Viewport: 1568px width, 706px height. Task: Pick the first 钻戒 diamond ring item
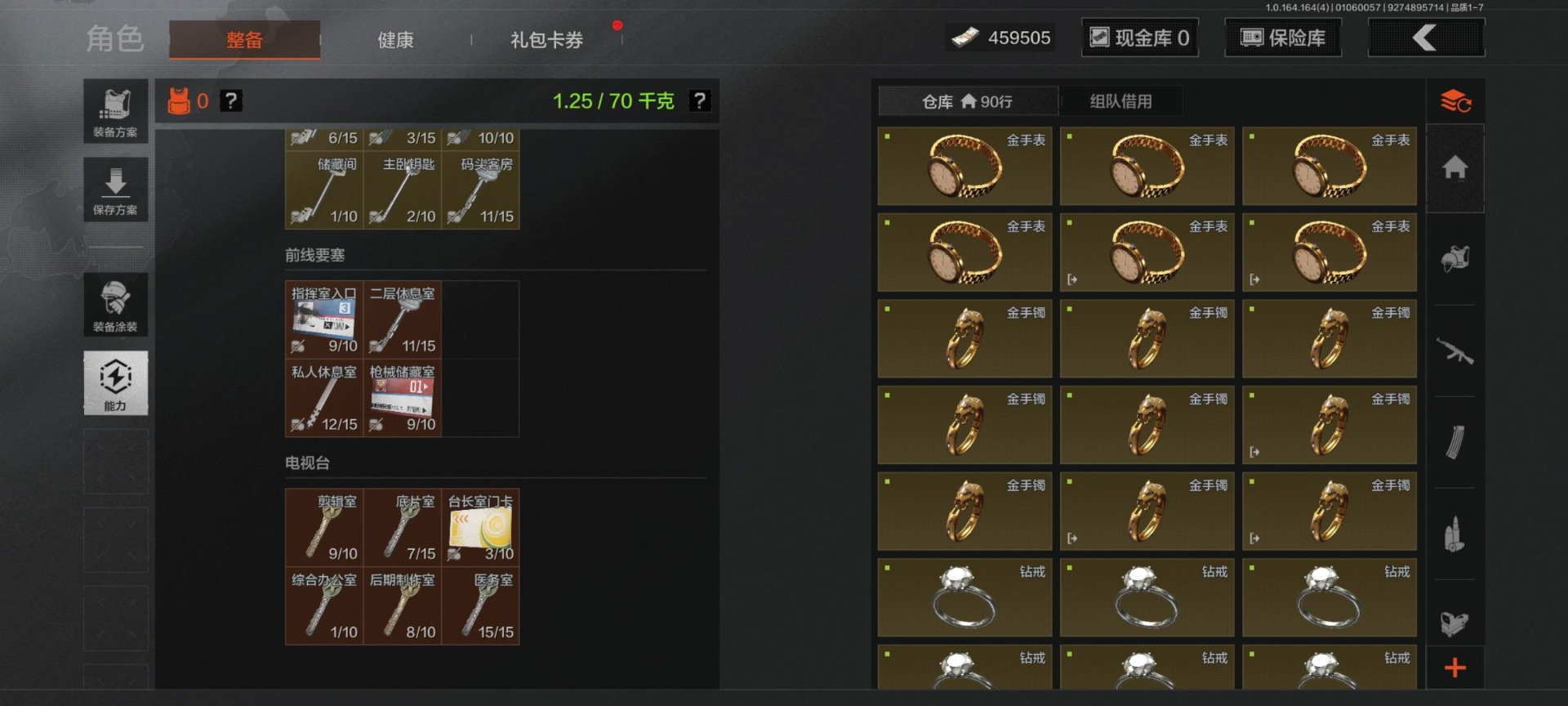click(964, 597)
